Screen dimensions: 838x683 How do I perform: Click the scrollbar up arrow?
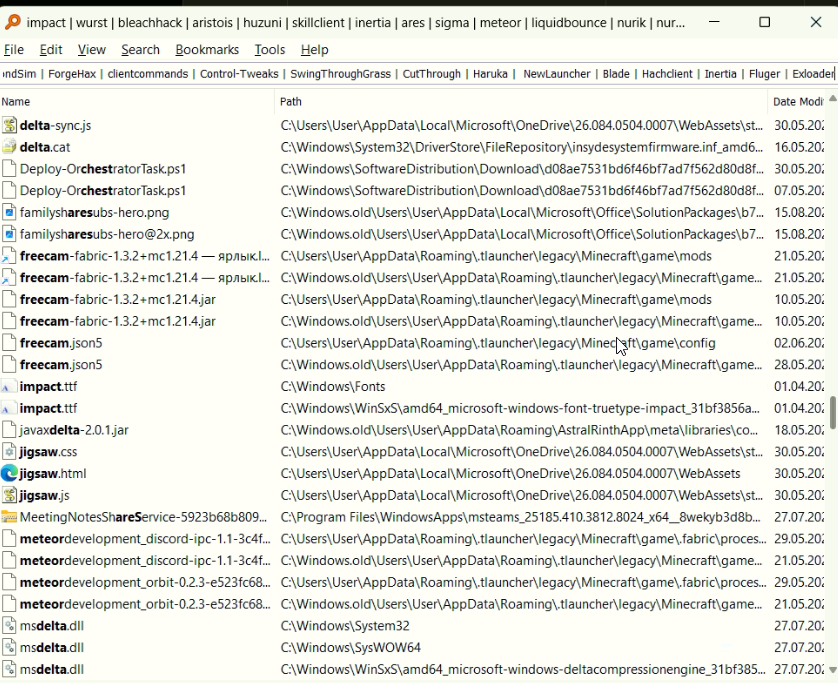tap(833, 98)
